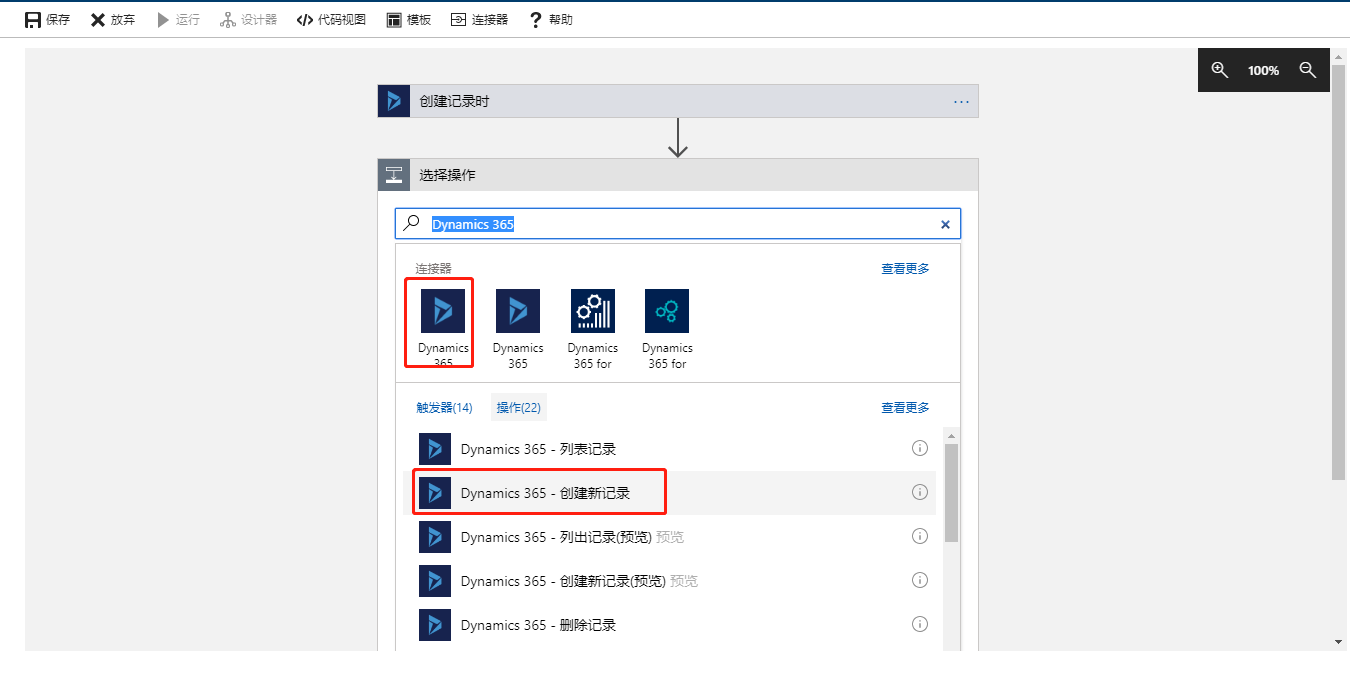1350x675 pixels.
Task: Clear the search box with X
Action: (945, 224)
